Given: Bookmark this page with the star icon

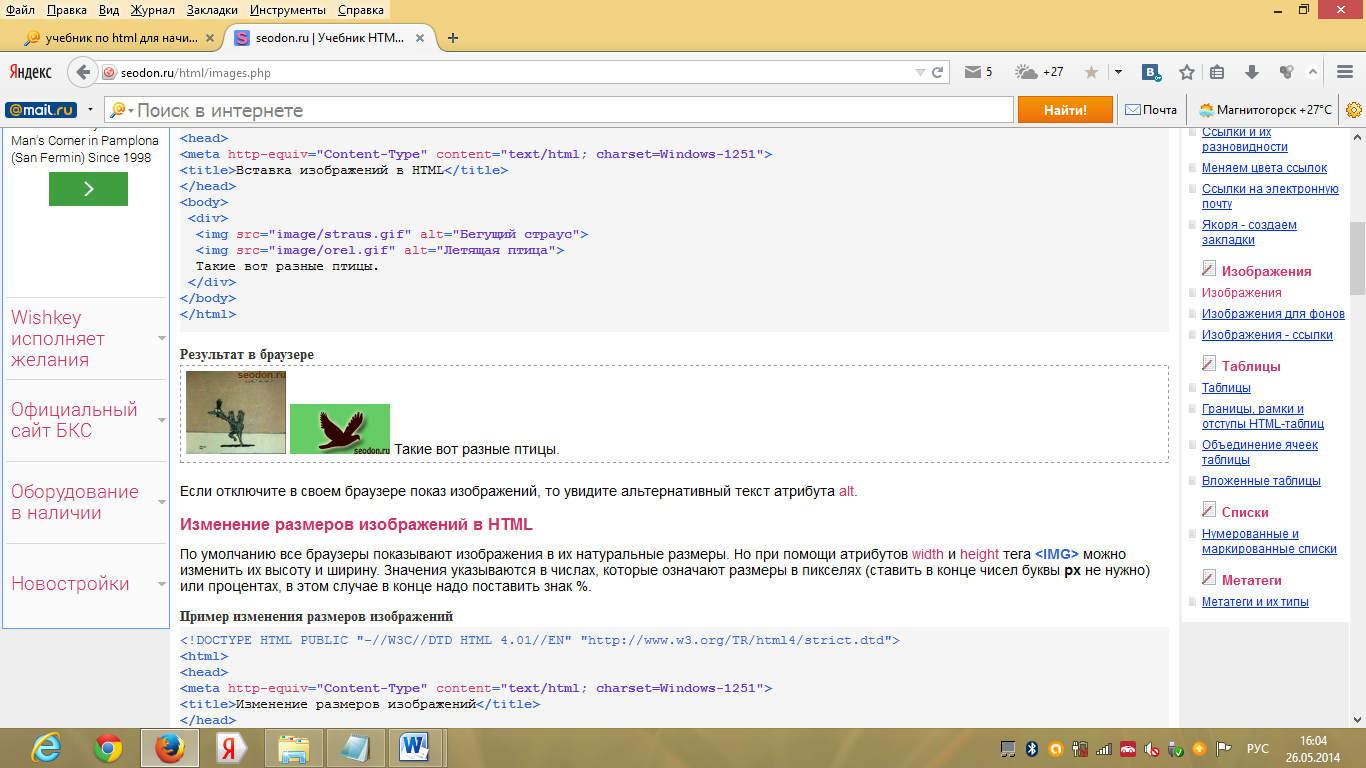Looking at the screenshot, I should click(1187, 72).
